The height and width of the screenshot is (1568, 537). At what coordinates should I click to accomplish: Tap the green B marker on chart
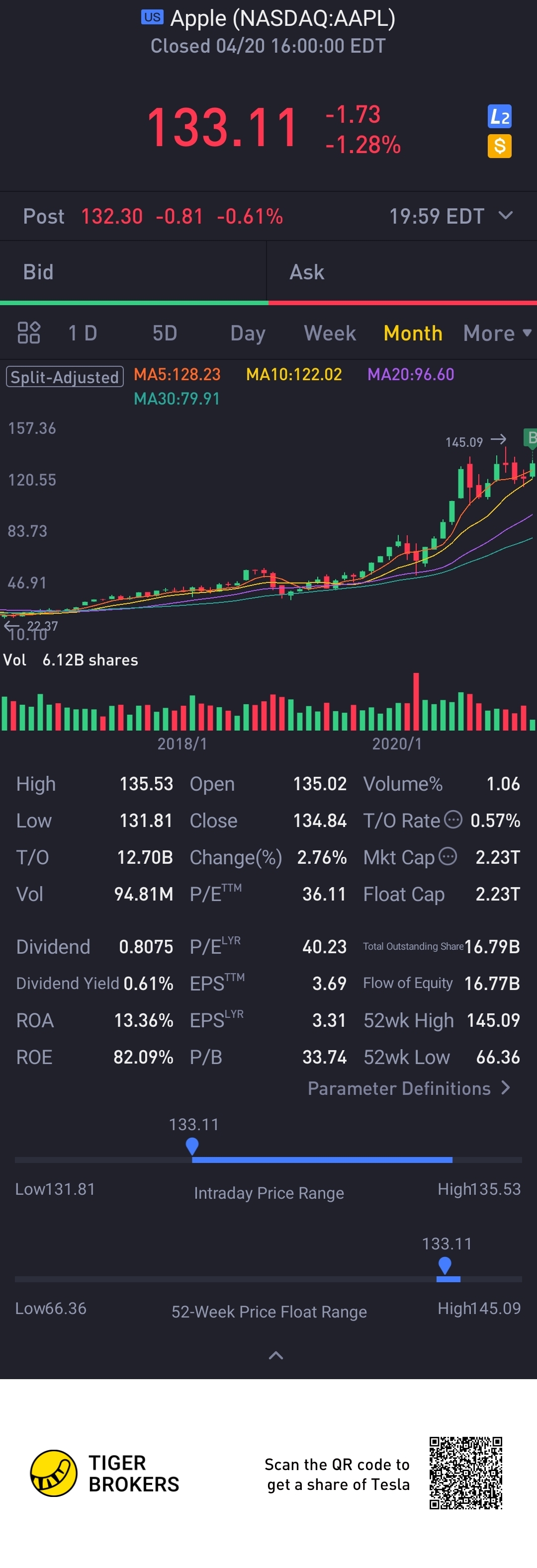coord(531,437)
